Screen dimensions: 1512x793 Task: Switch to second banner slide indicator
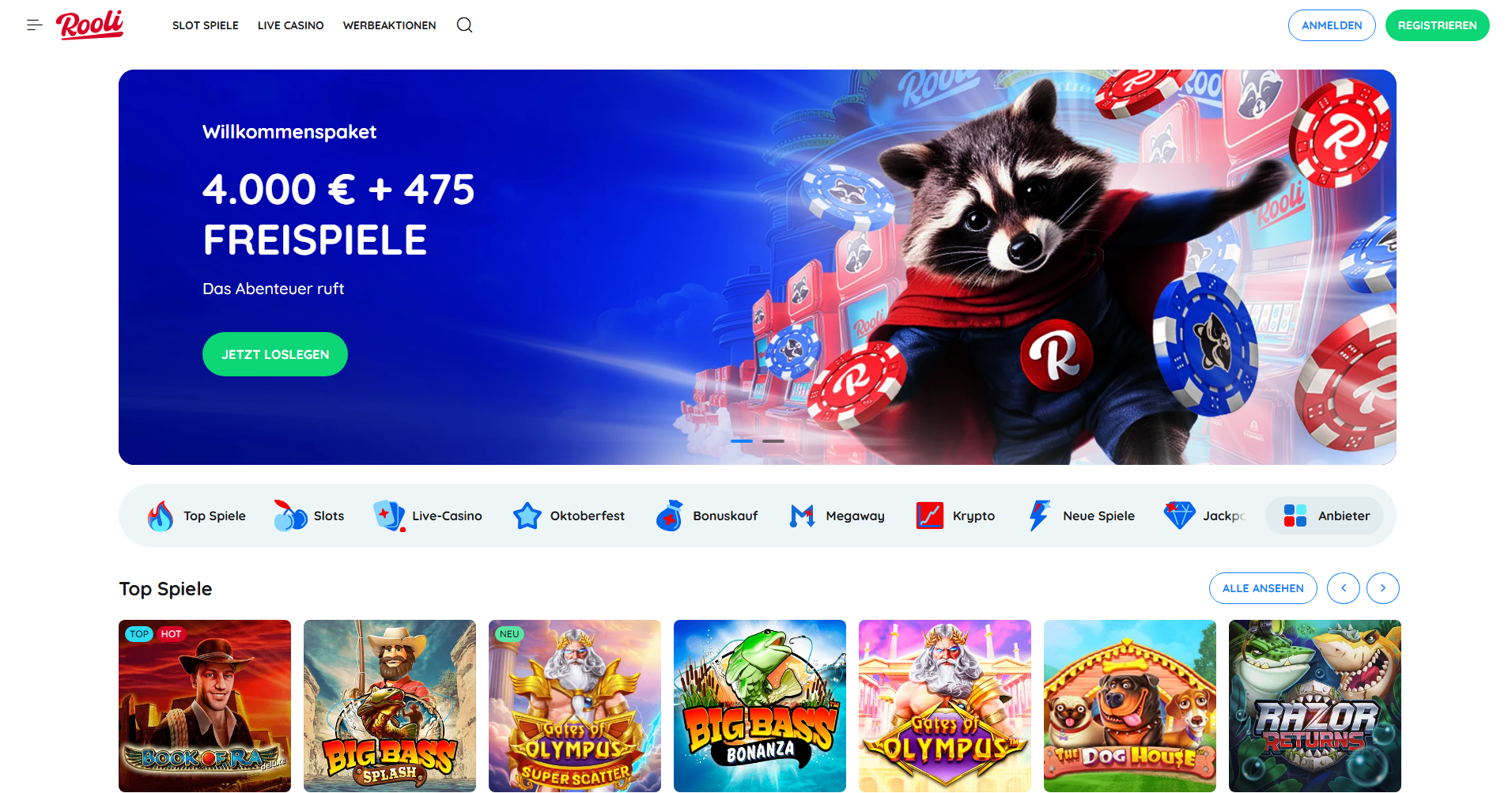[773, 441]
